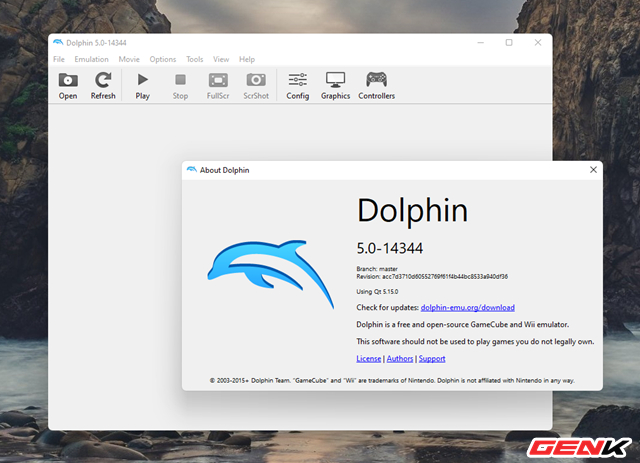Follow the dolphin-emu.org/download link
The width and height of the screenshot is (640, 463).
(467, 307)
